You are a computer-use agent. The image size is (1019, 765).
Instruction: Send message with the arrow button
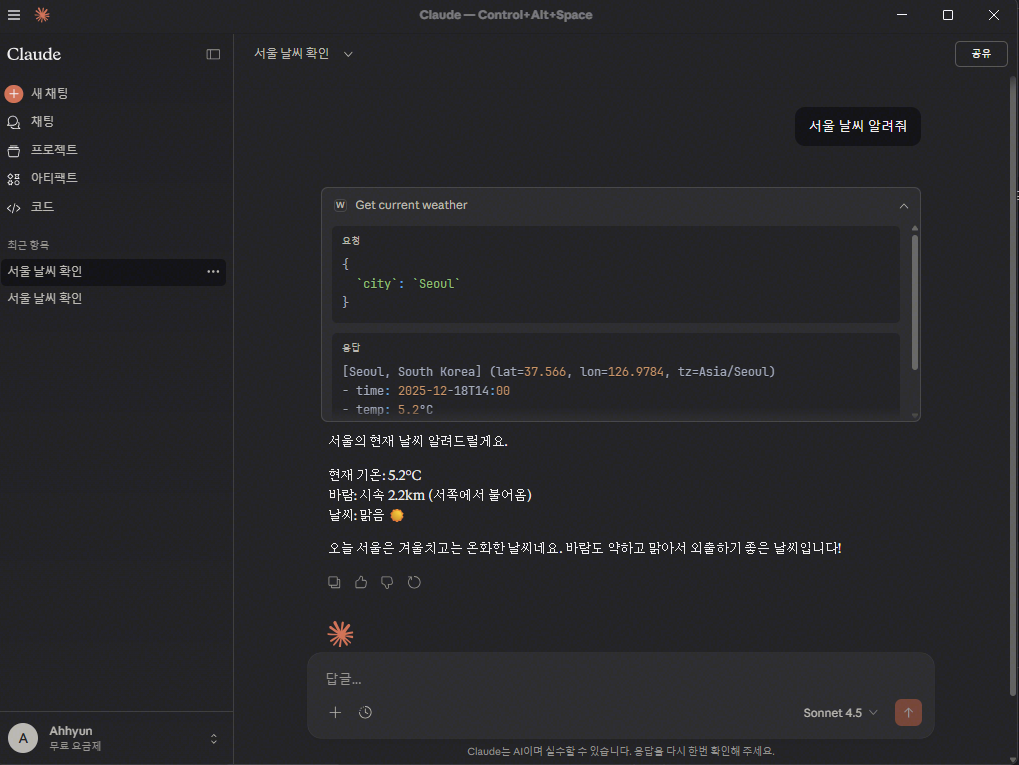tap(908, 712)
